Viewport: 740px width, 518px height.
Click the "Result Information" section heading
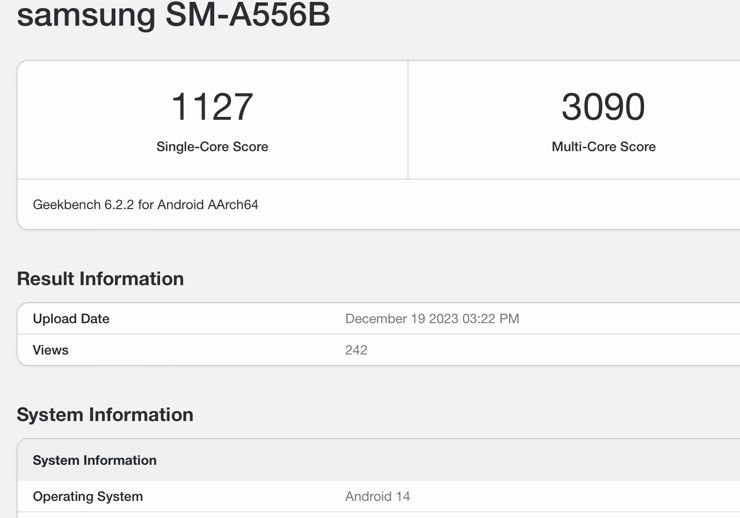100,279
